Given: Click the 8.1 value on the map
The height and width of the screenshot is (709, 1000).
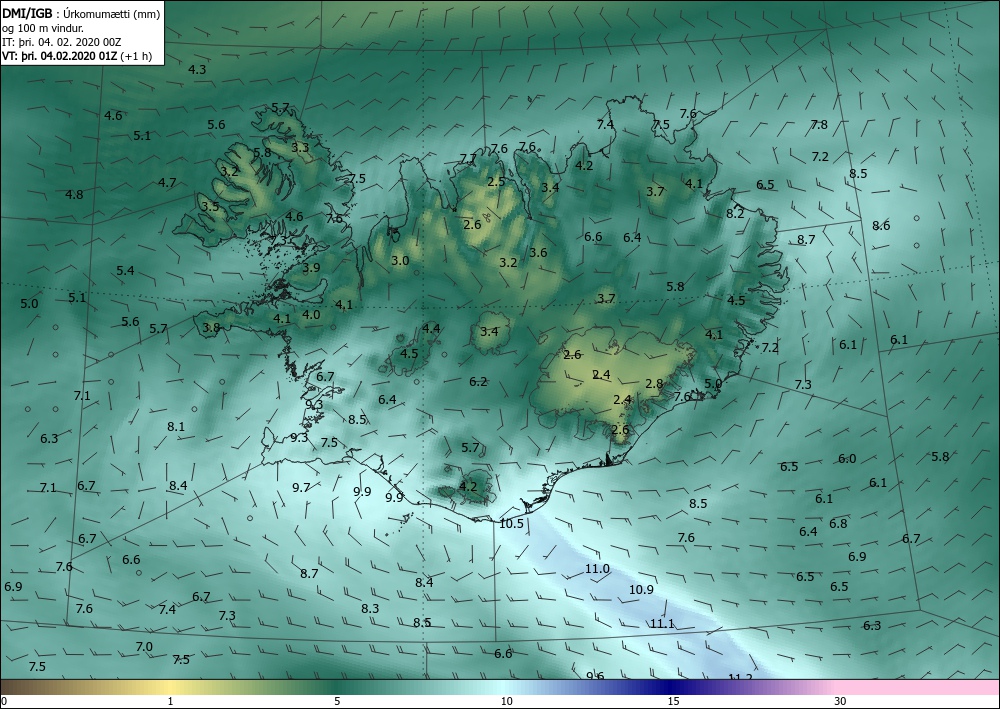Looking at the screenshot, I should 176,427.
